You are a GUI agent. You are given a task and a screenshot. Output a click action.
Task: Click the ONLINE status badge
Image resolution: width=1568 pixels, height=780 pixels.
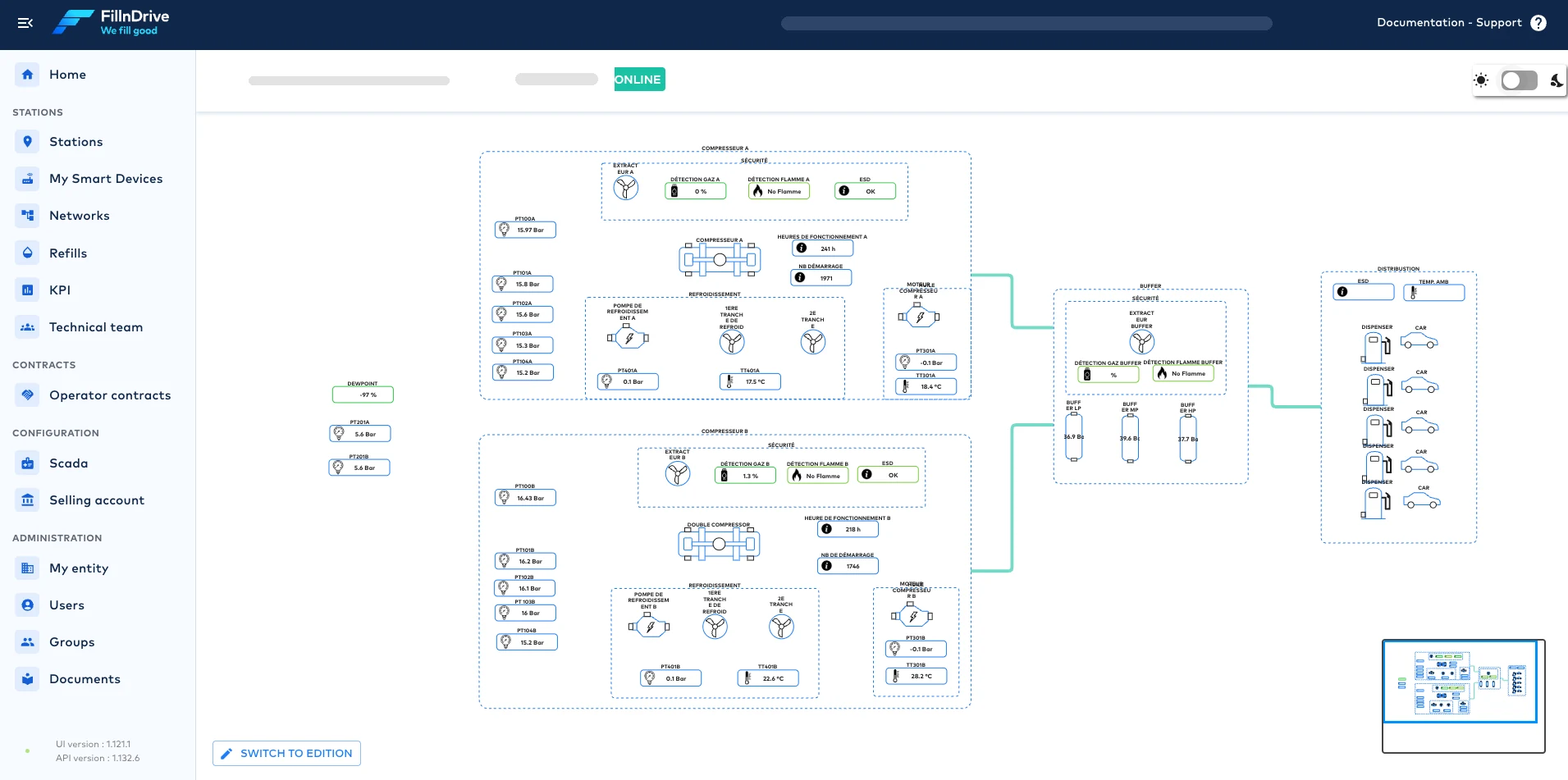click(x=639, y=80)
